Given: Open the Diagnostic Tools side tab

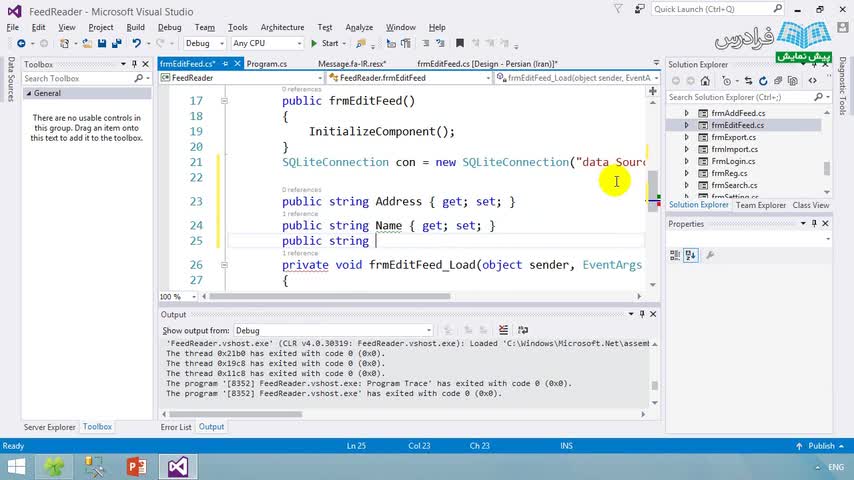Looking at the screenshot, I should (x=843, y=86).
